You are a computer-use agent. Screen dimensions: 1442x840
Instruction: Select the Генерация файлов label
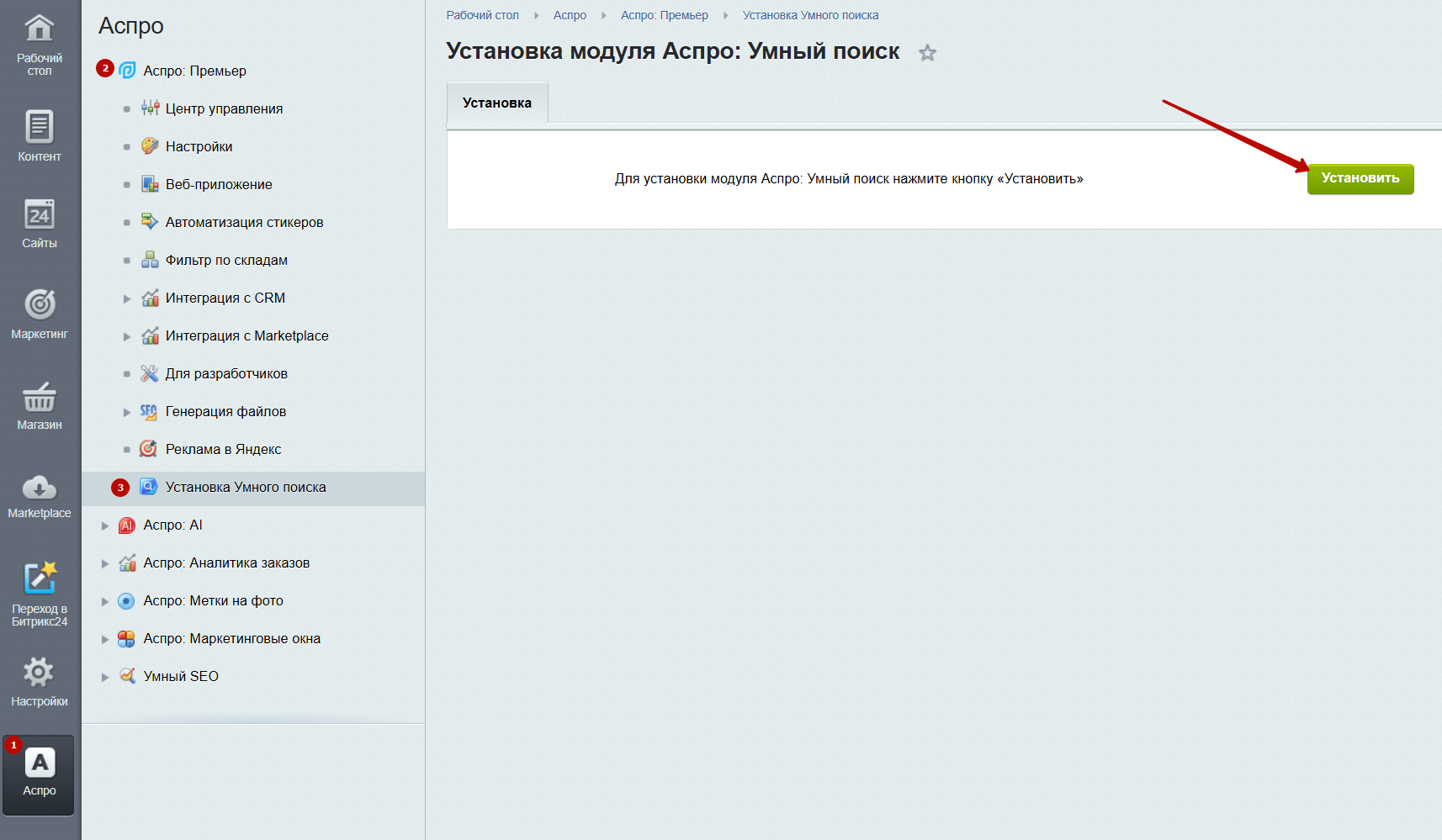[x=225, y=411]
